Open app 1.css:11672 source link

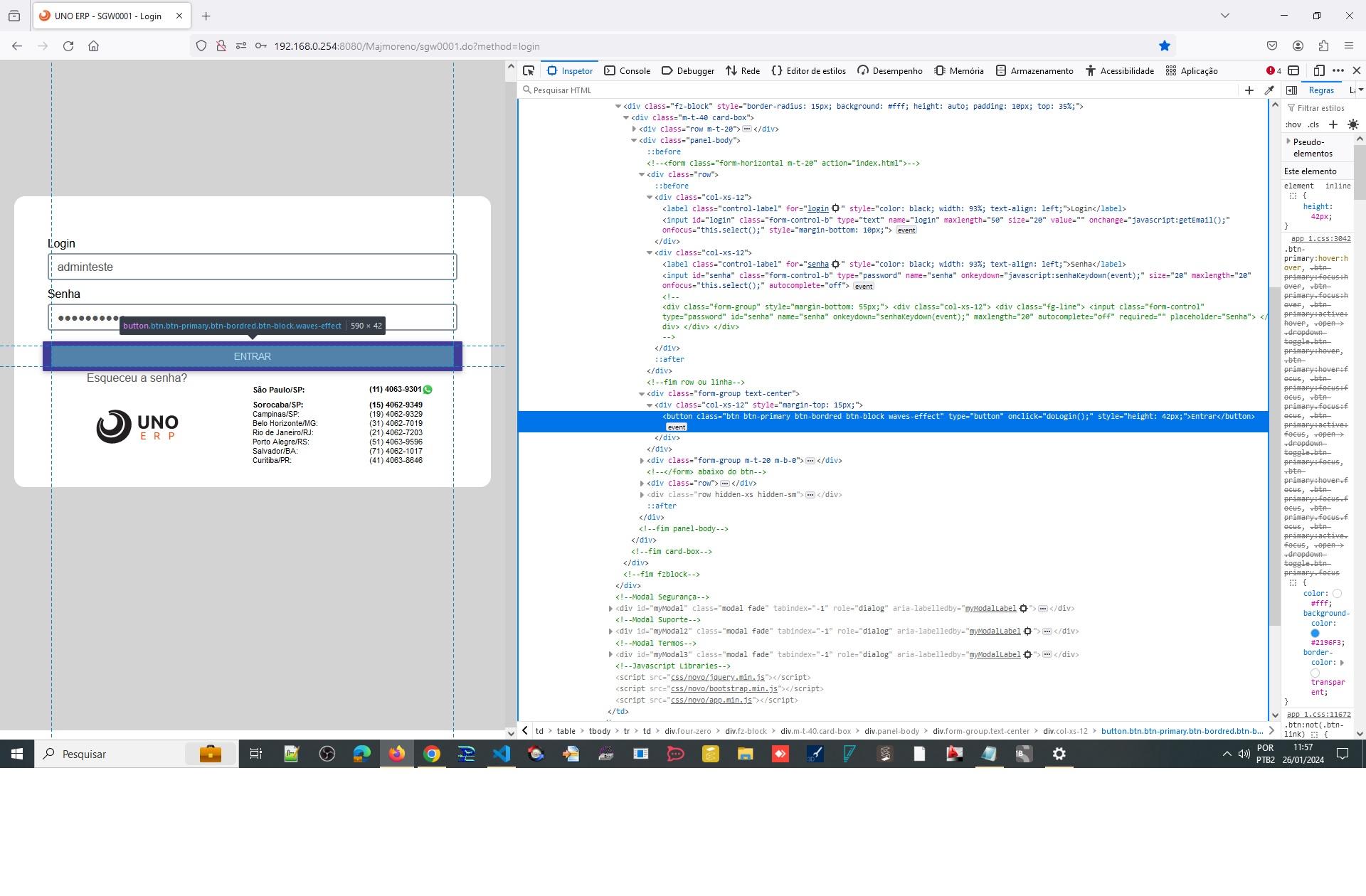point(1318,715)
